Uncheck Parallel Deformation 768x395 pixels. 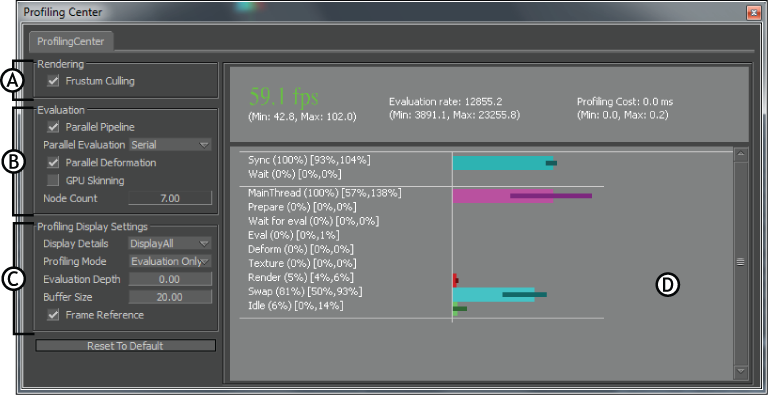53,163
